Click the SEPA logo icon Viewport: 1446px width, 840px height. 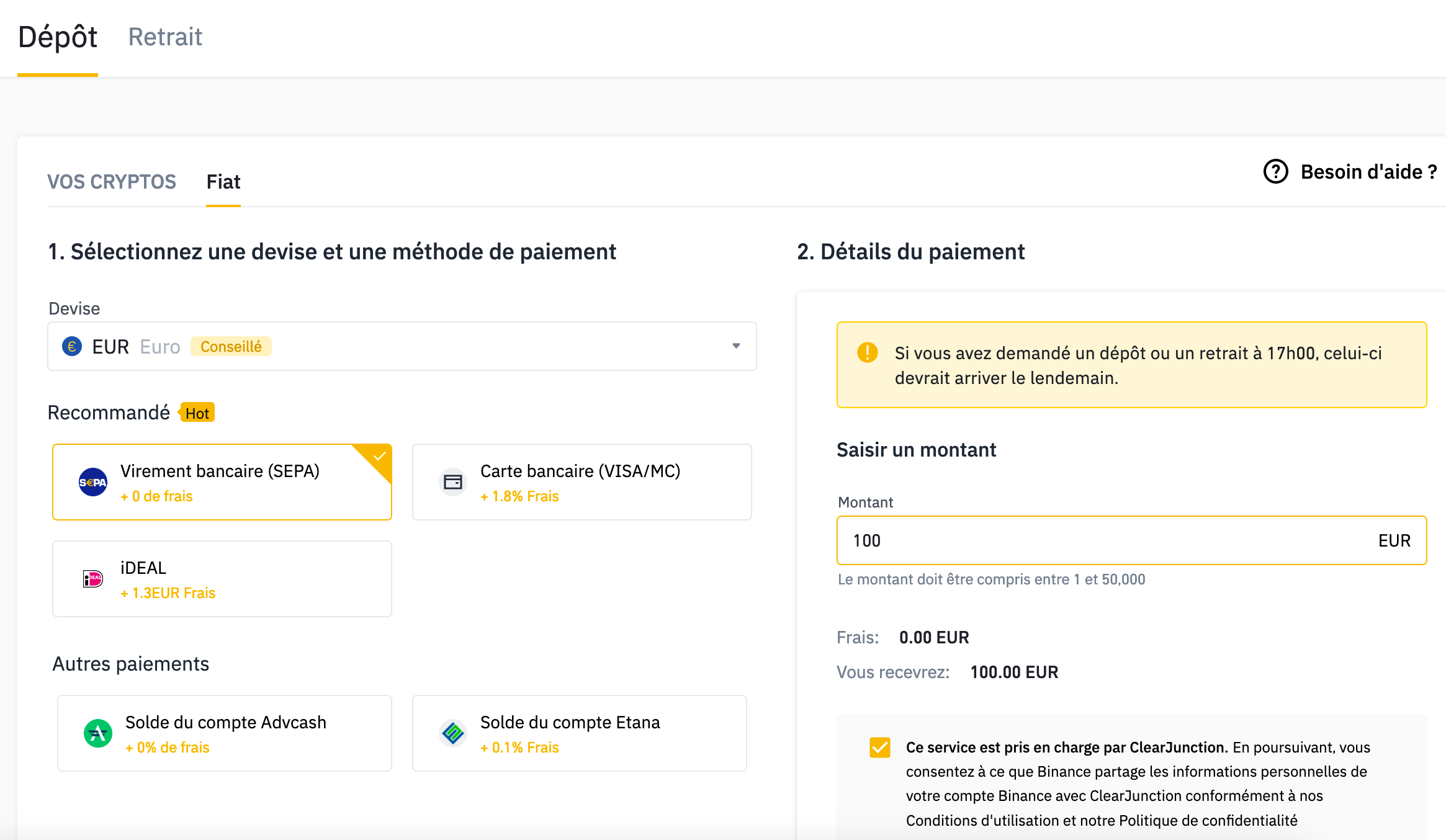tap(93, 482)
